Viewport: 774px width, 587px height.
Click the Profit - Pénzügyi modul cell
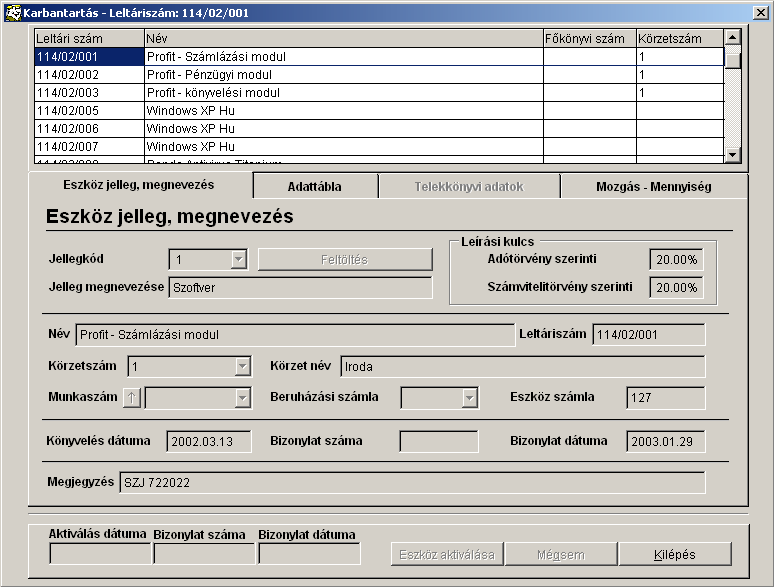[x=344, y=75]
